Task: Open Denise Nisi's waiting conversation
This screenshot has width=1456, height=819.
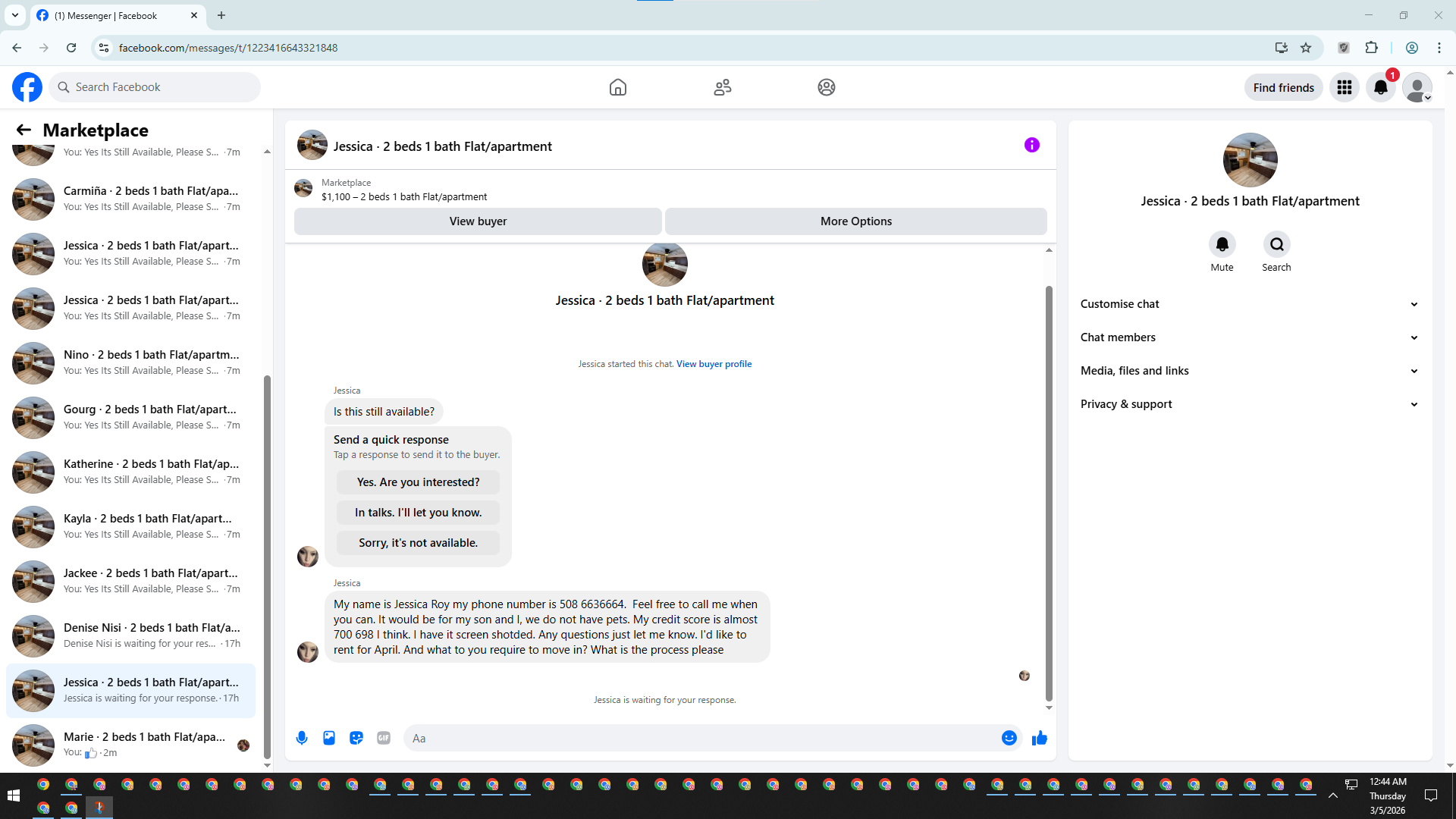Action: pyautogui.click(x=130, y=635)
